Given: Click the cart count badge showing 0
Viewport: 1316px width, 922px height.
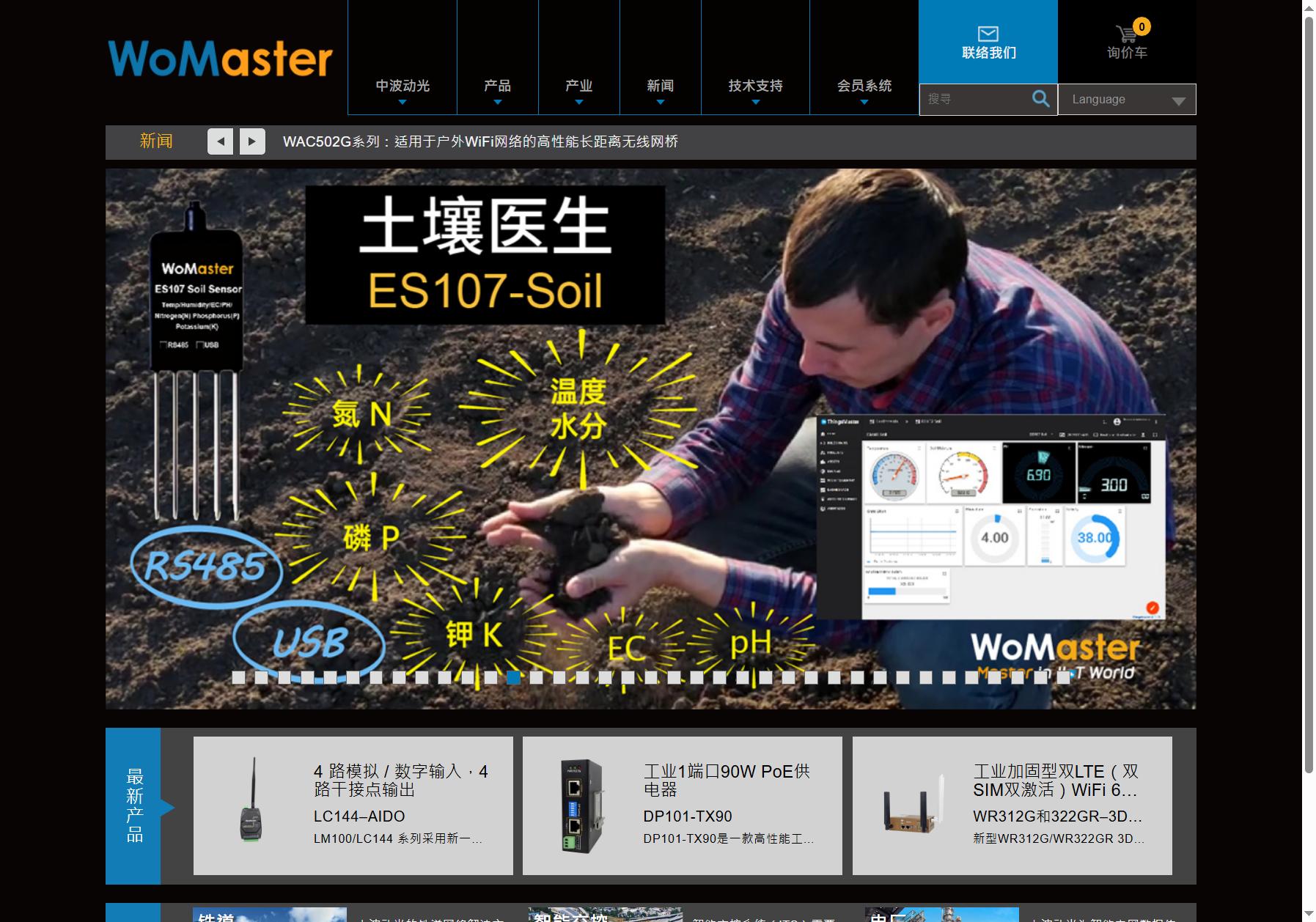Looking at the screenshot, I should pos(1142,26).
